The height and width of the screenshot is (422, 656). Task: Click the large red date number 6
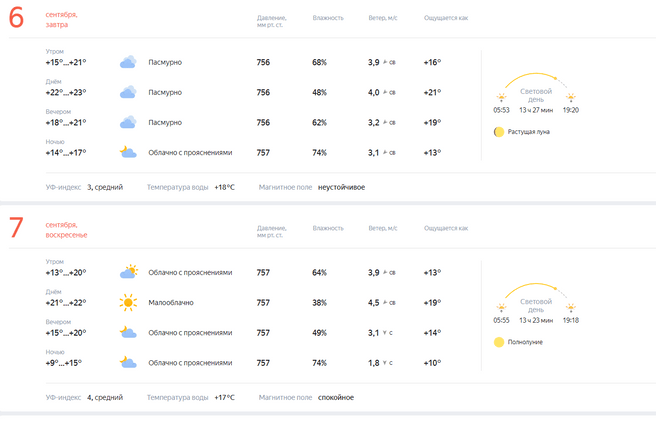[x=16, y=19]
